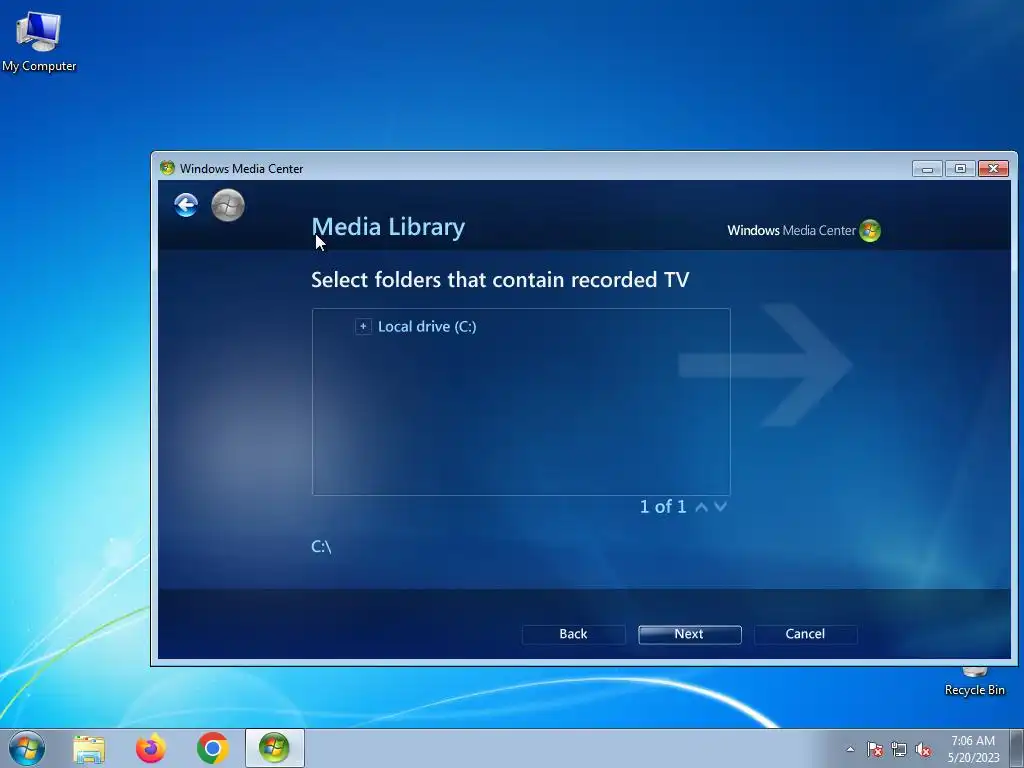Close the Windows Media Center window
Viewport: 1024px width, 768px height.
coord(993,168)
